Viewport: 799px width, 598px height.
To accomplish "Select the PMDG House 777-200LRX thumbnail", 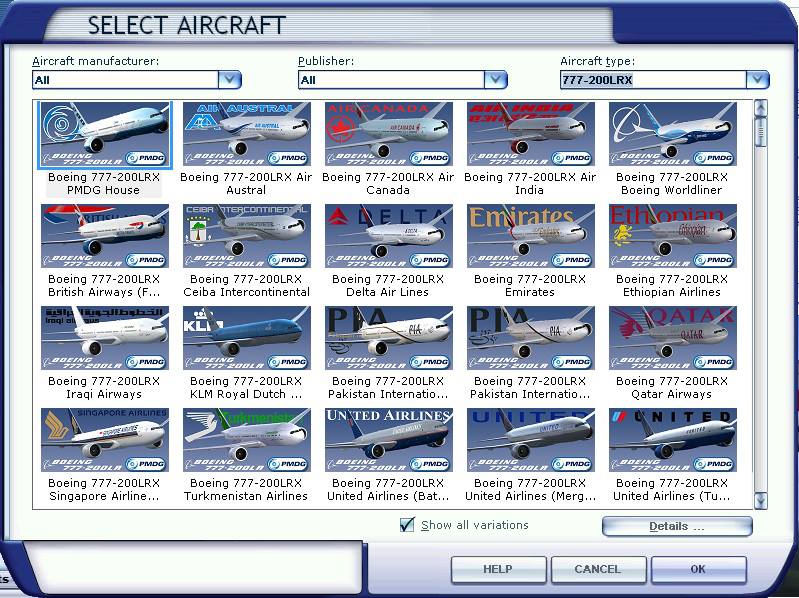I will (x=104, y=134).
